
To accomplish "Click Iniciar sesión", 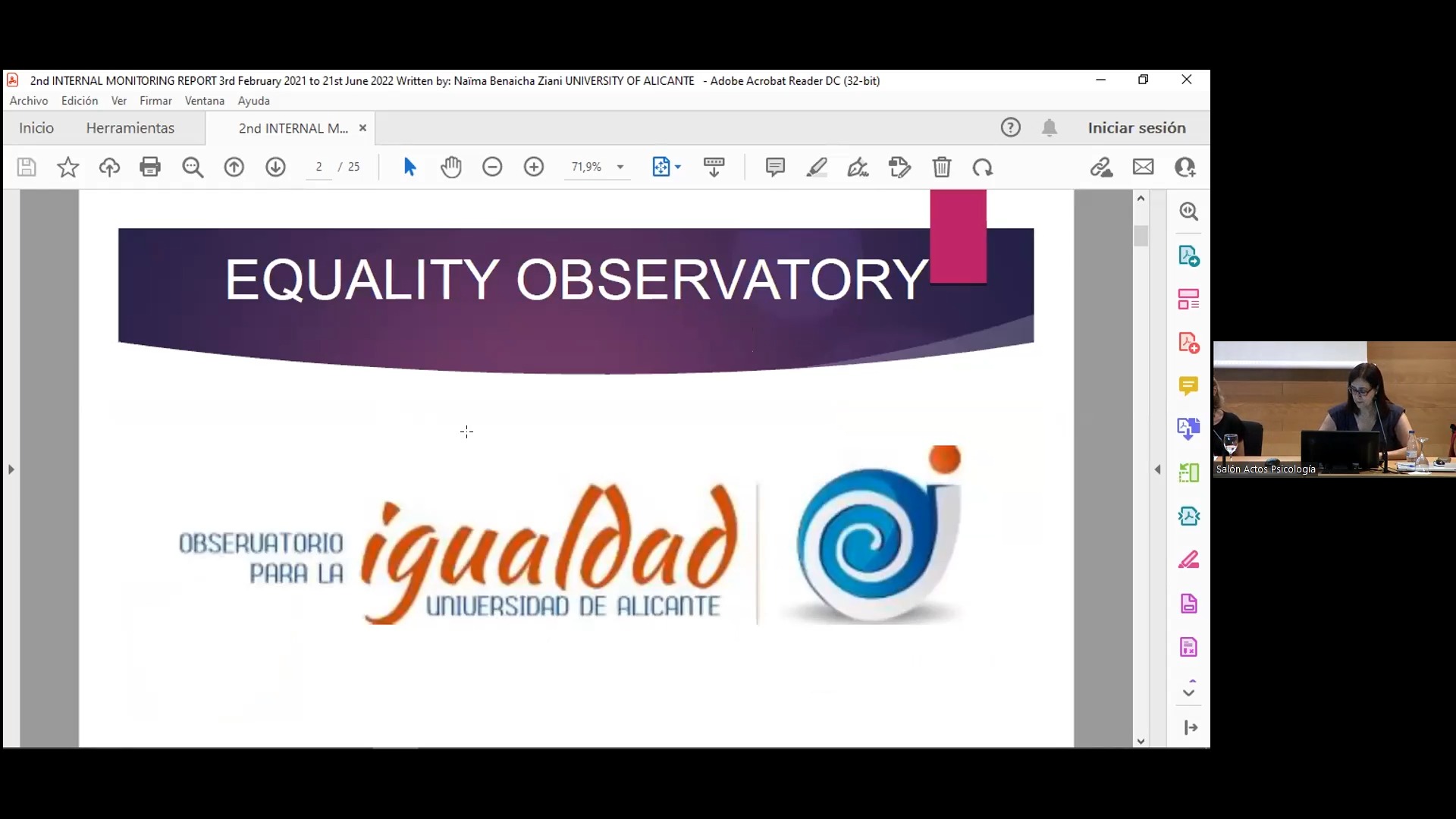I will pos(1137,128).
